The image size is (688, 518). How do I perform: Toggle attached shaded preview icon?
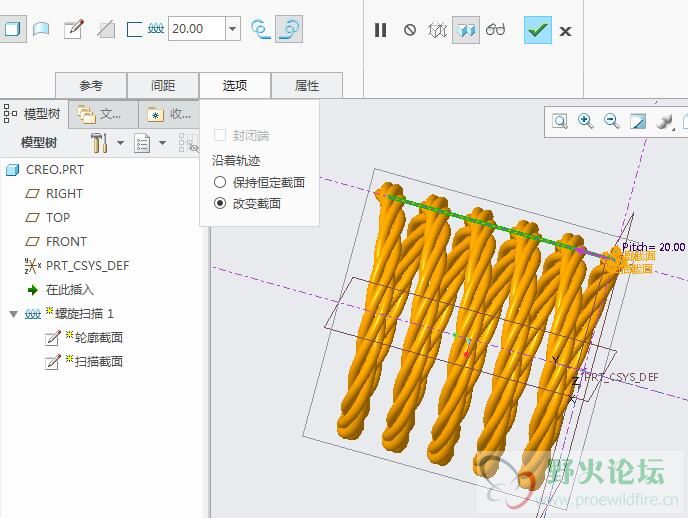(x=466, y=30)
